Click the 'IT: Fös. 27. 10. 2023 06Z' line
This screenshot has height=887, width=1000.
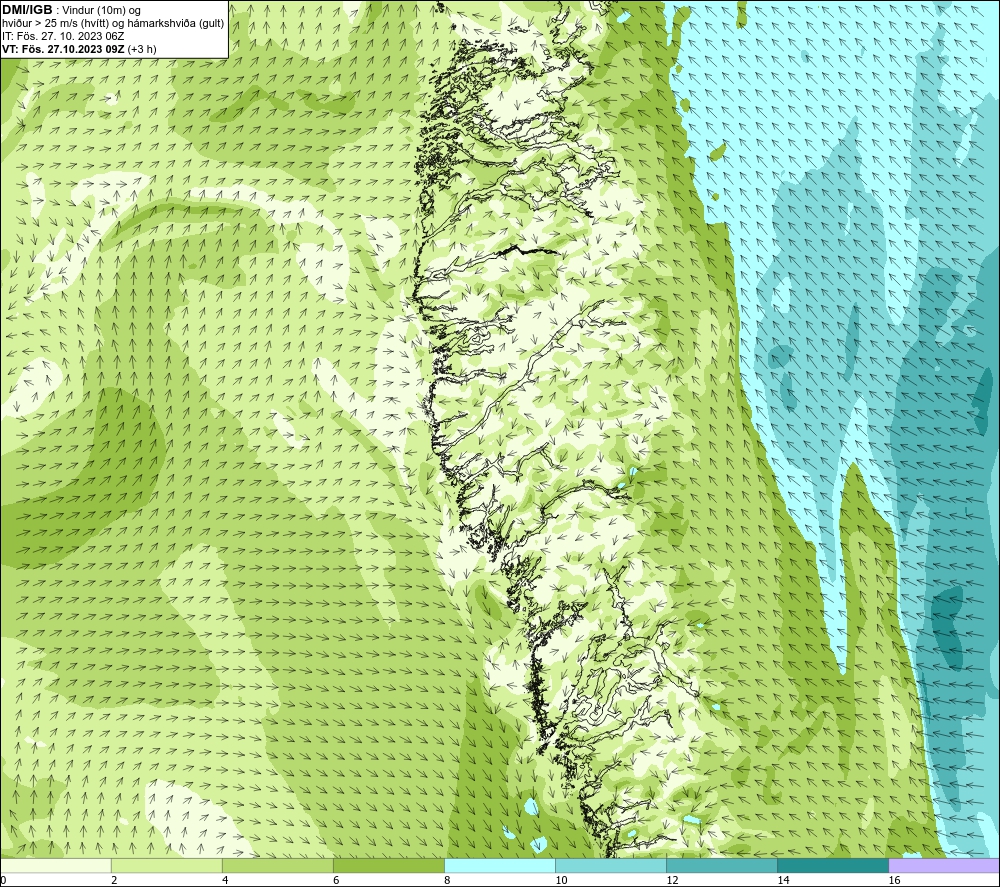tap(63, 36)
